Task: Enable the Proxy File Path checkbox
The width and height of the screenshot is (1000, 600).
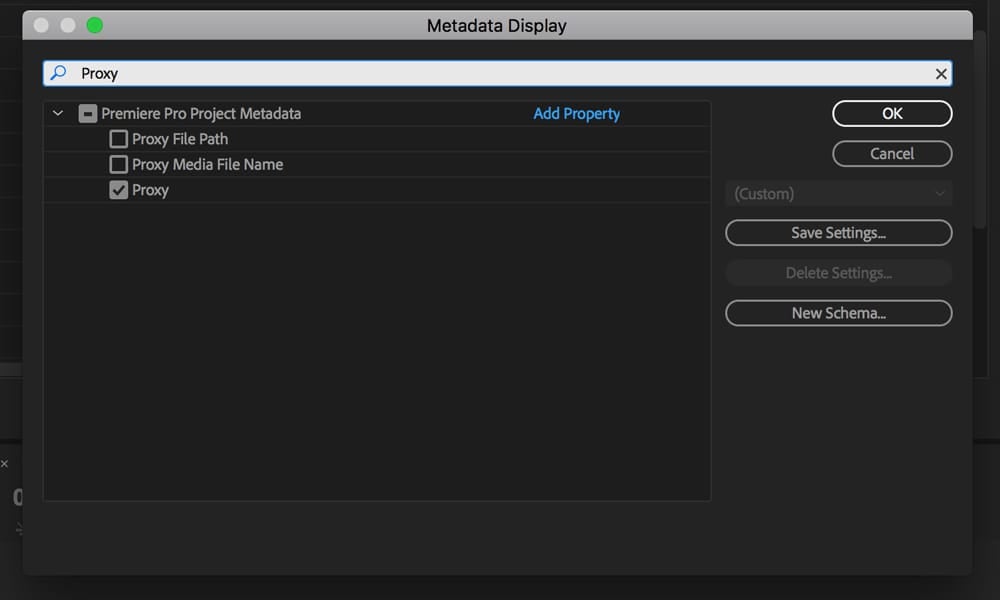Action: tap(118, 139)
